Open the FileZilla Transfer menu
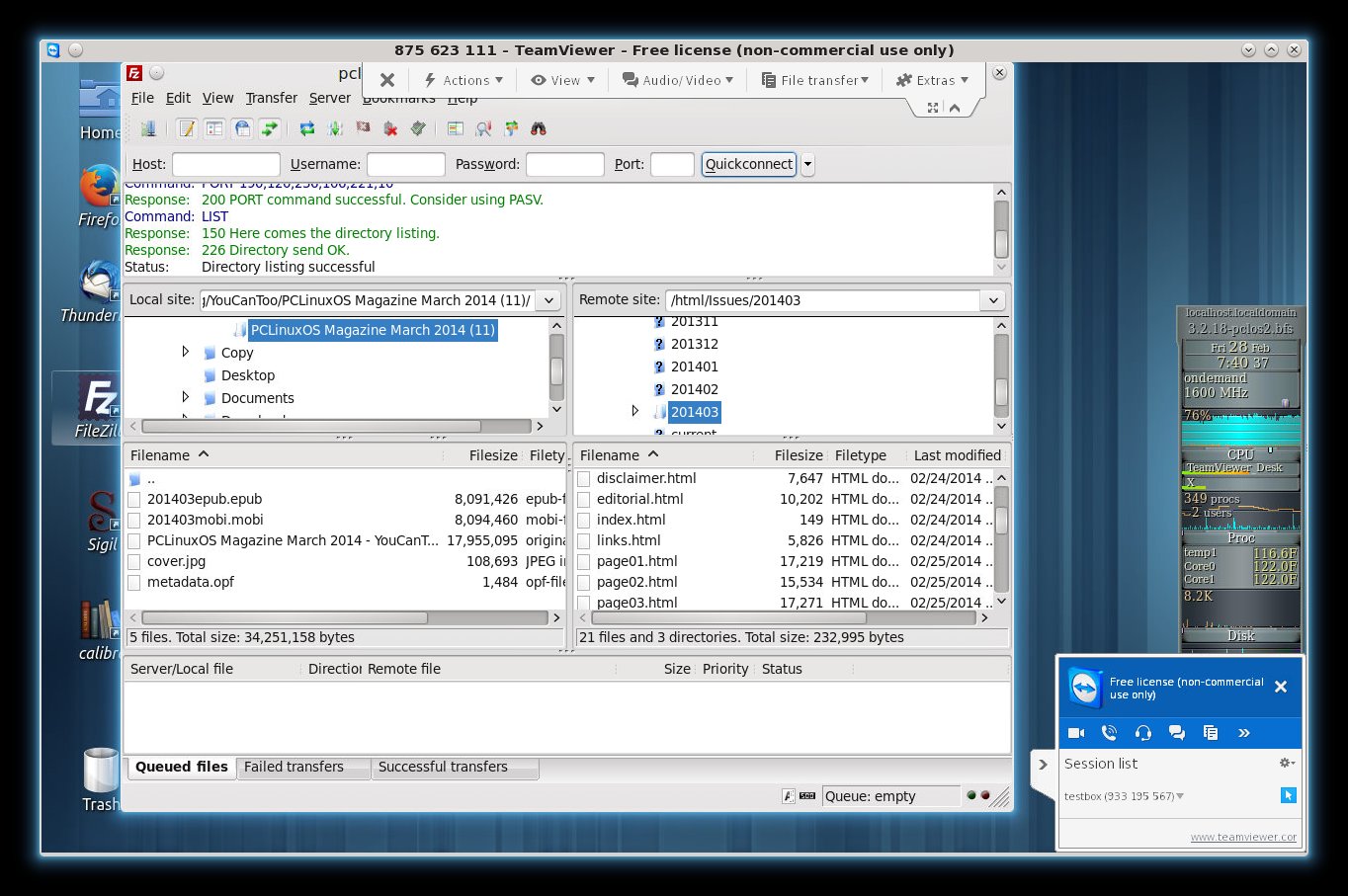This screenshot has width=1348, height=896. 272,98
